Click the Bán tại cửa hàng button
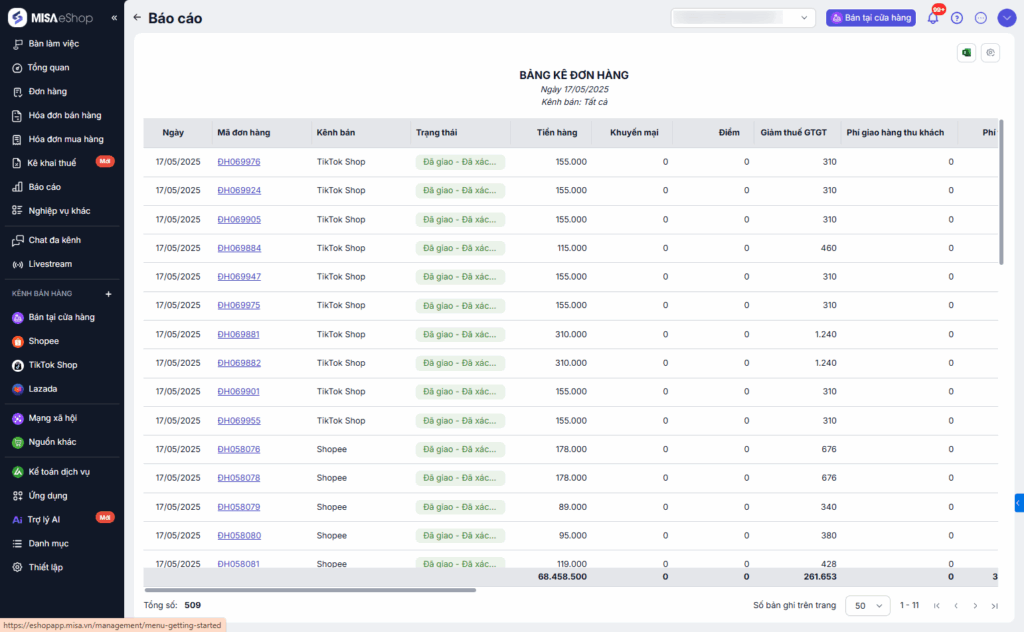The image size is (1024, 632). [x=870, y=18]
